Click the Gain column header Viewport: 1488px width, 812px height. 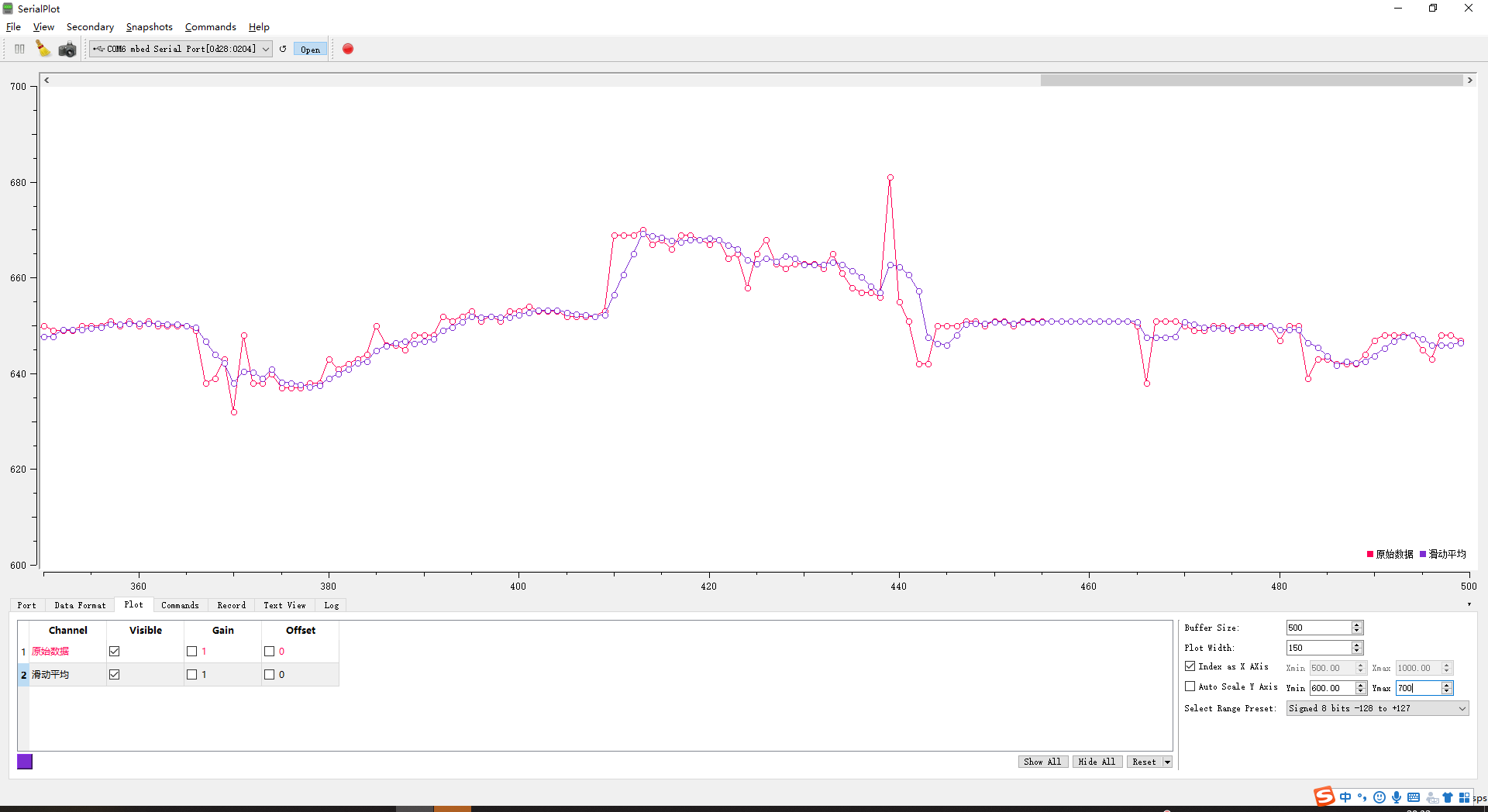point(222,630)
